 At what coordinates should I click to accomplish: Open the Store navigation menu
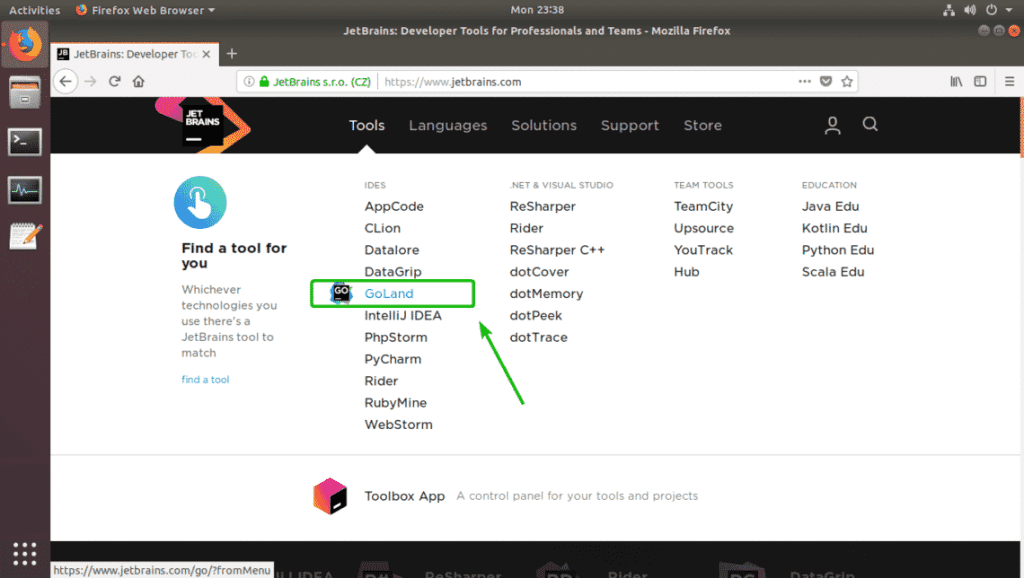point(703,125)
